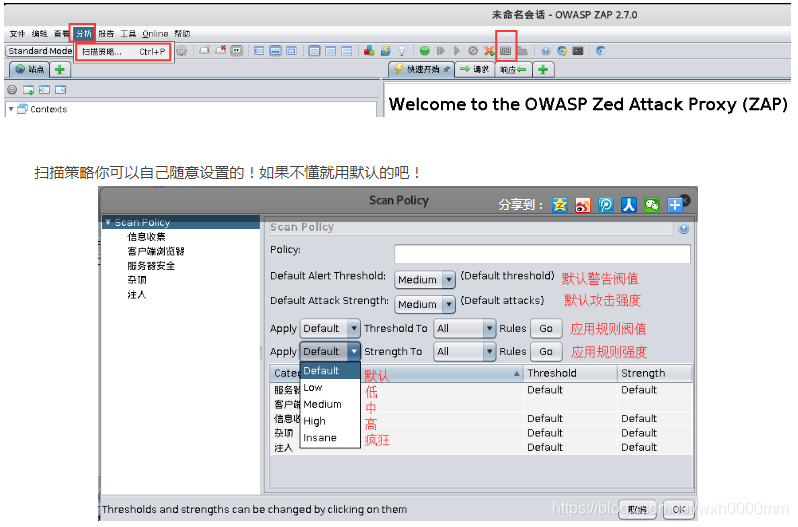Select the 站点 tab
The height and width of the screenshot is (527, 798).
click(x=30, y=69)
